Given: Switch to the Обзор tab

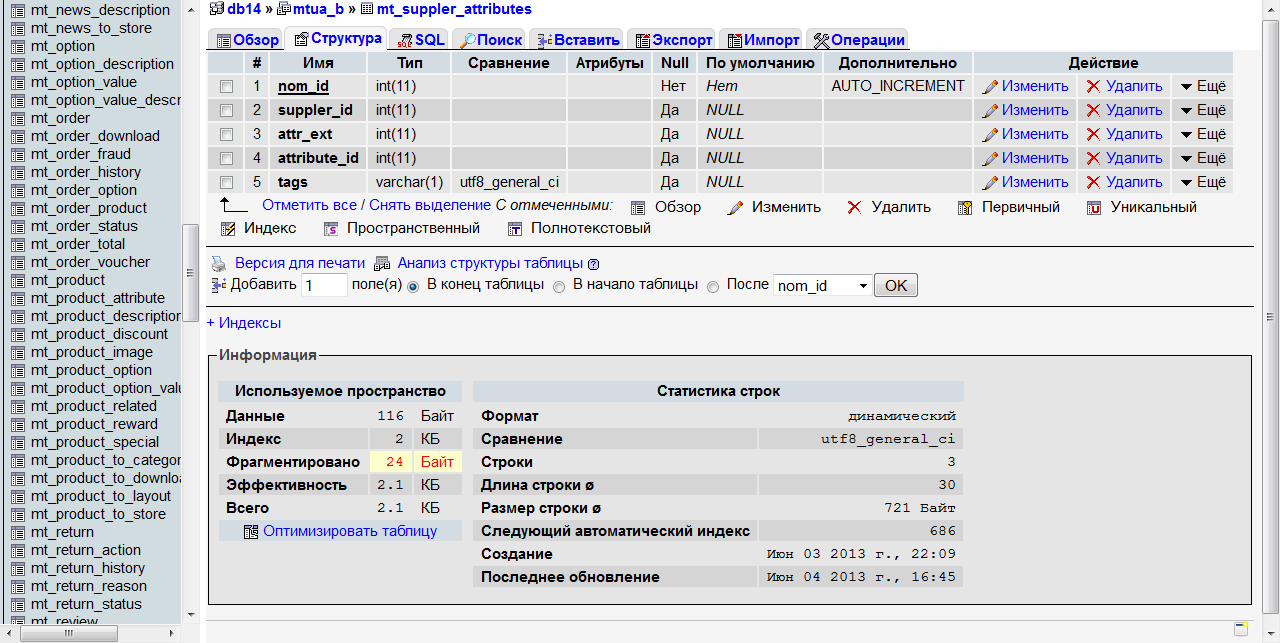Looking at the screenshot, I should click(246, 40).
